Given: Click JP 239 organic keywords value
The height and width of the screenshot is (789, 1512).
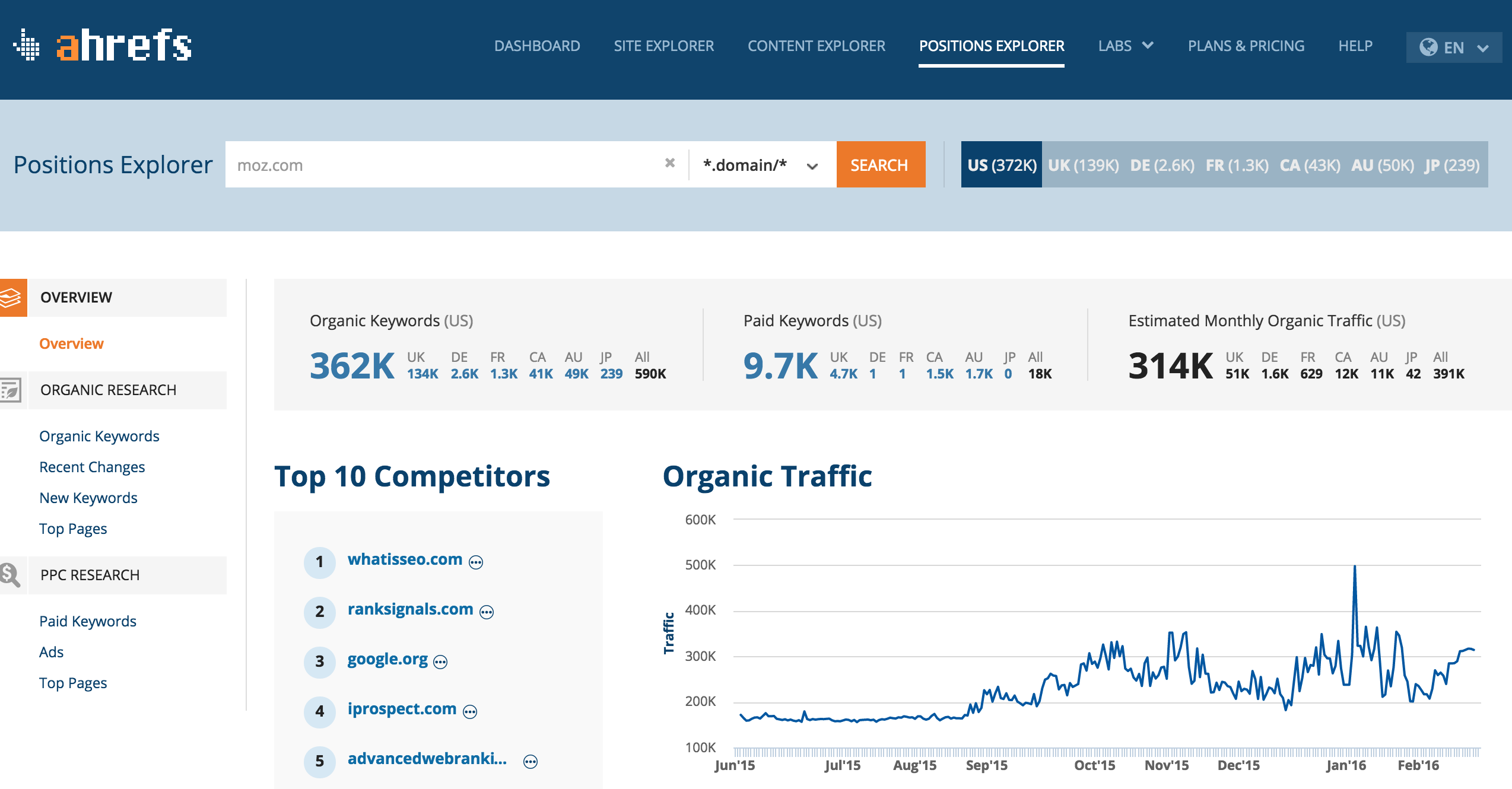Looking at the screenshot, I should click(611, 374).
